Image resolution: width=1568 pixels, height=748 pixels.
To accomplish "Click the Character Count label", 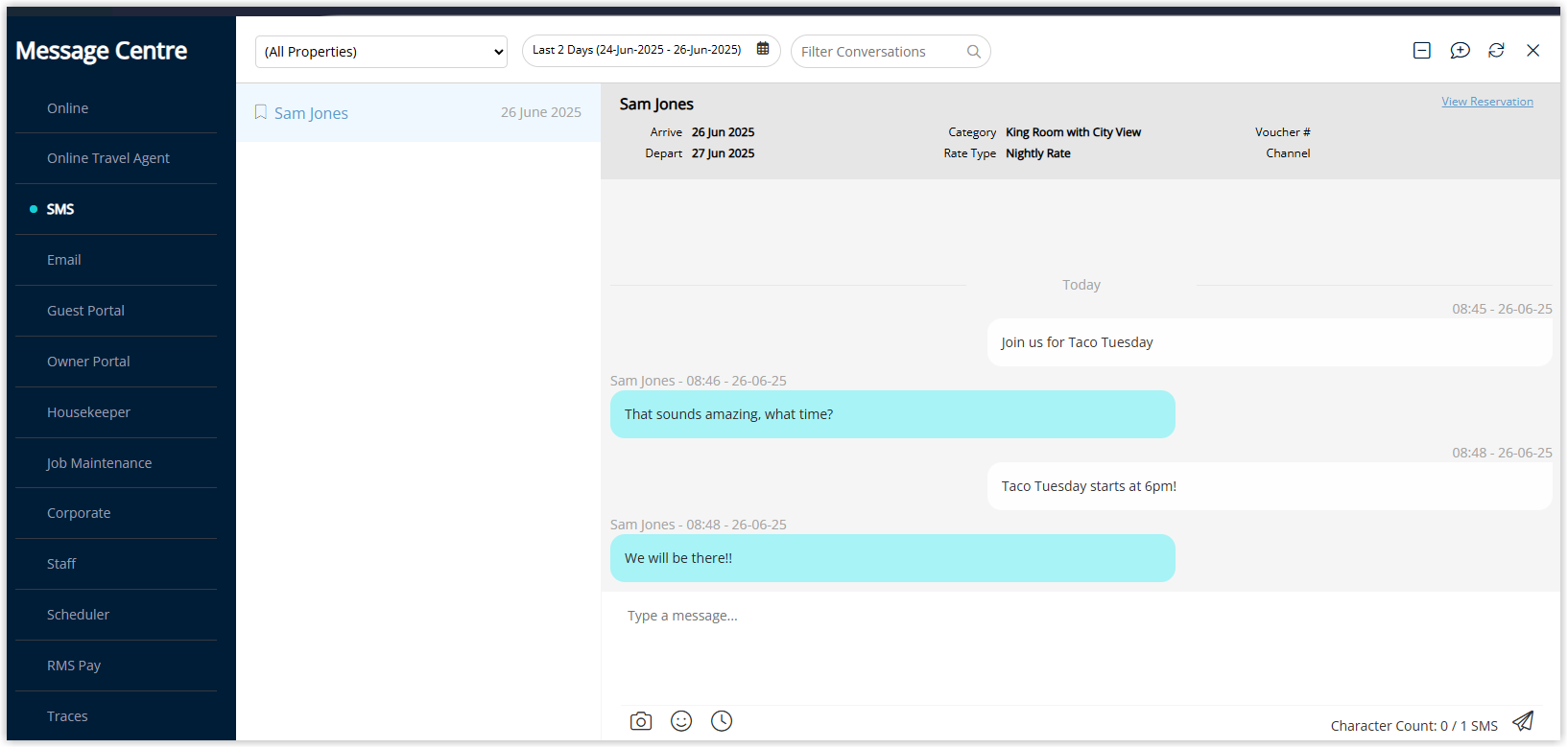I will (1414, 726).
